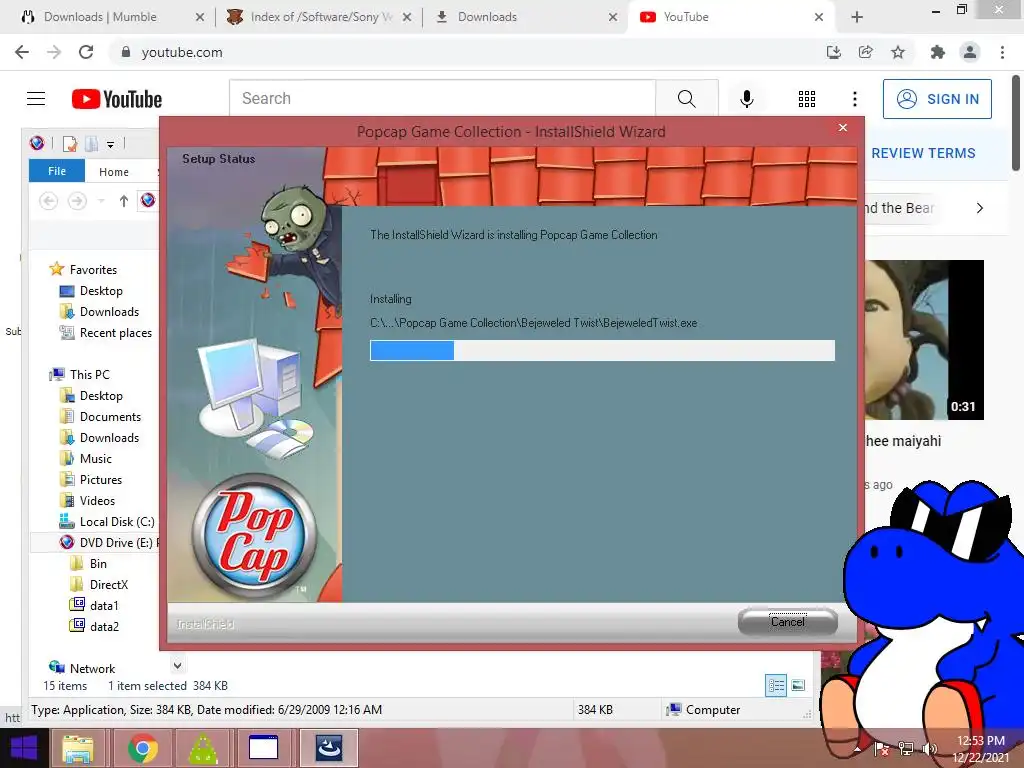Switch to Index of /Software/Sony tab
1024x768 pixels.
320,17
